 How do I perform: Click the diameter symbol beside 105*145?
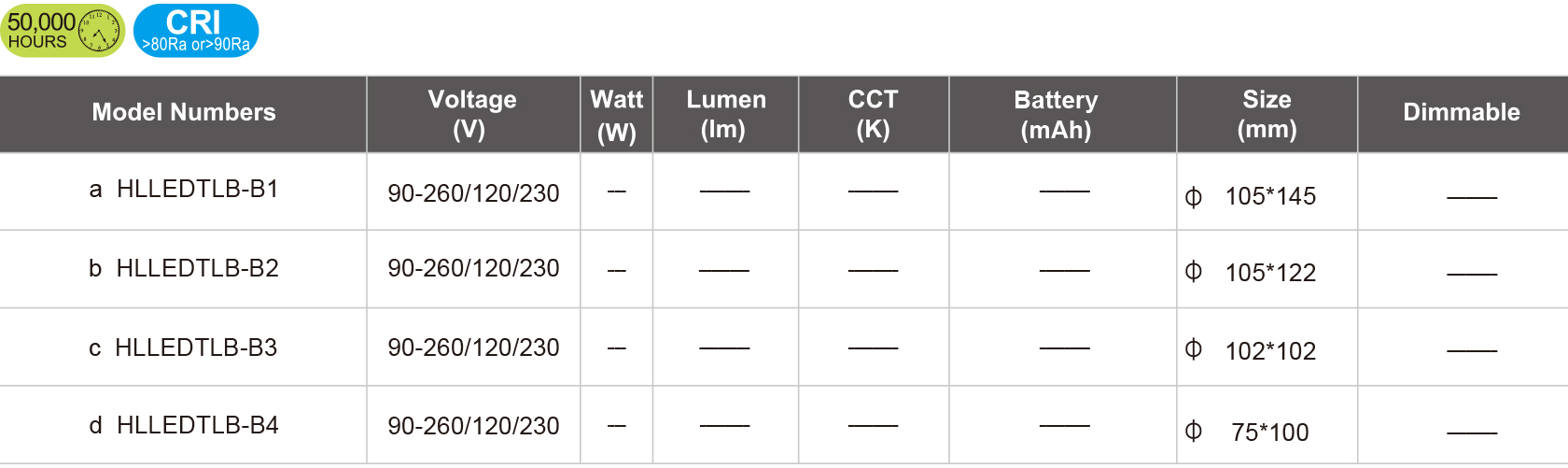(1193, 197)
